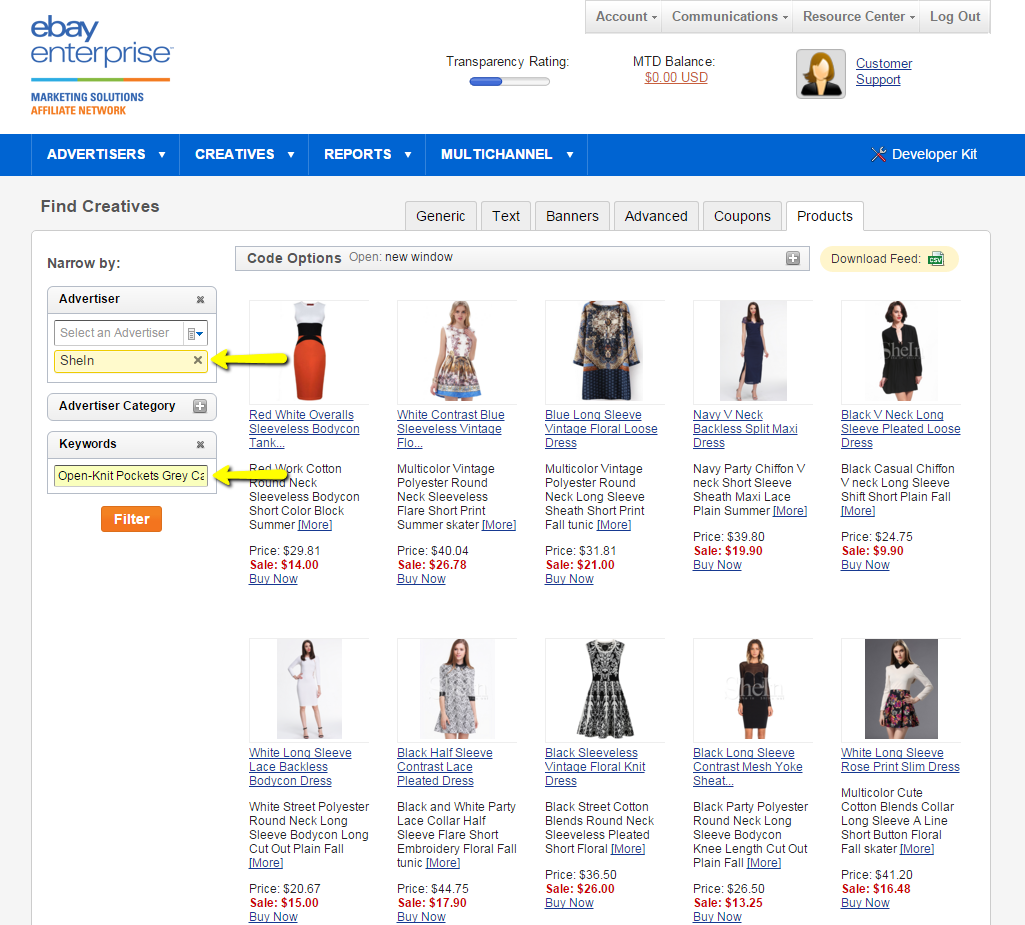1025x925 pixels.
Task: Open the Black Sleeveless Vintage Floral Knit image
Action: [605, 689]
